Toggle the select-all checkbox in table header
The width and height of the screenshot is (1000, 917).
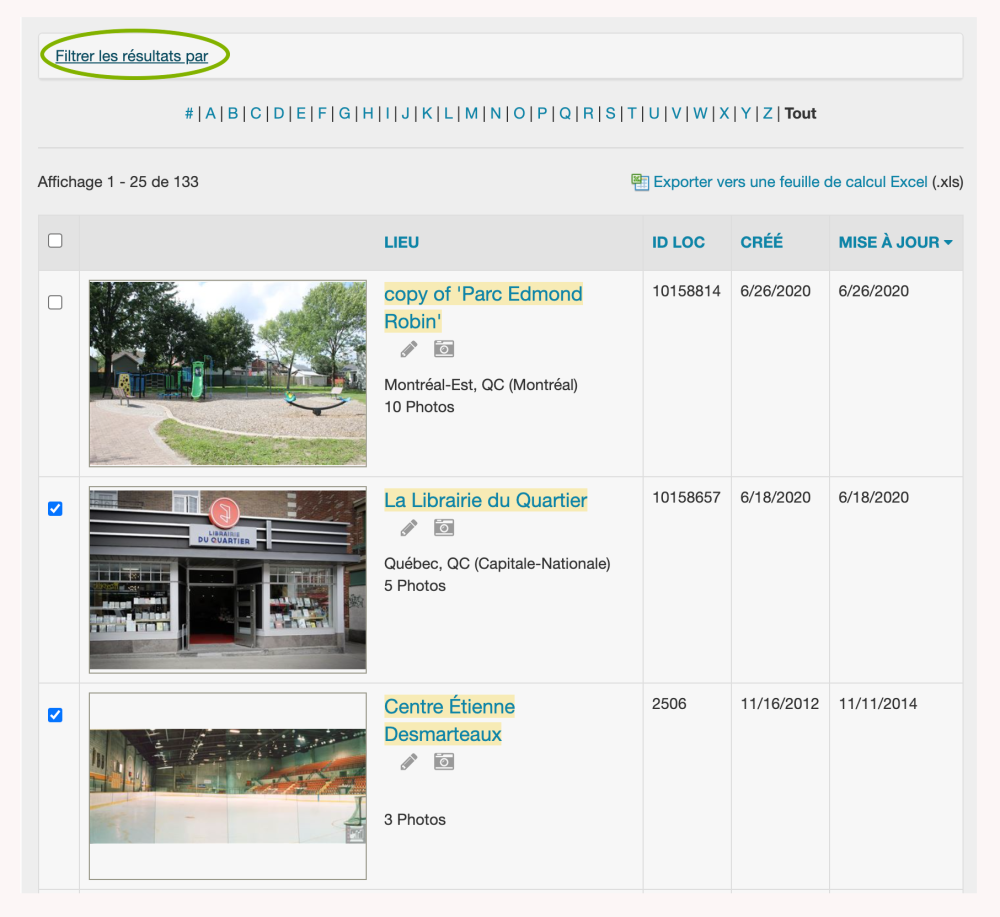point(55,240)
